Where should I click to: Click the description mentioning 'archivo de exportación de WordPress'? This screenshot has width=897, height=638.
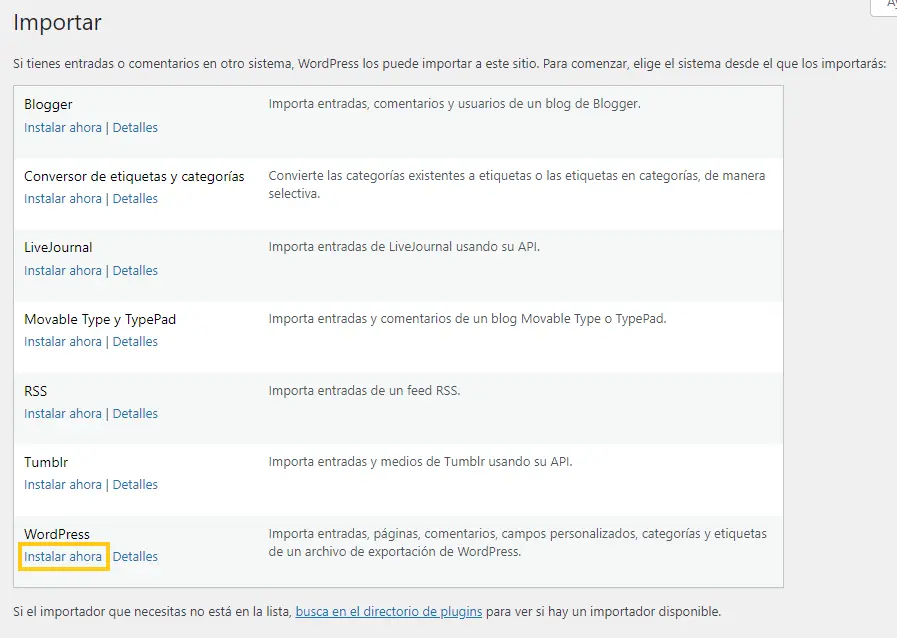[518, 543]
